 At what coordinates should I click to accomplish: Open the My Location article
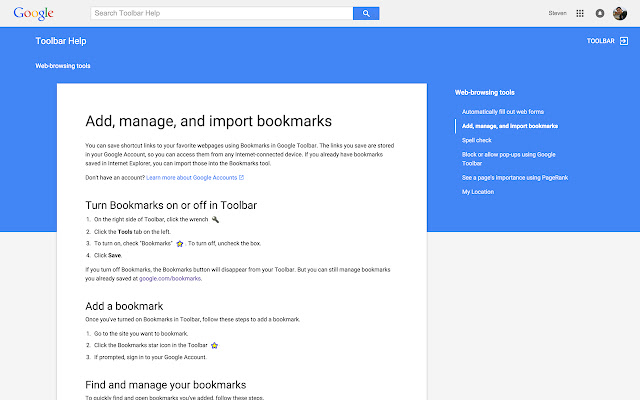[478, 192]
